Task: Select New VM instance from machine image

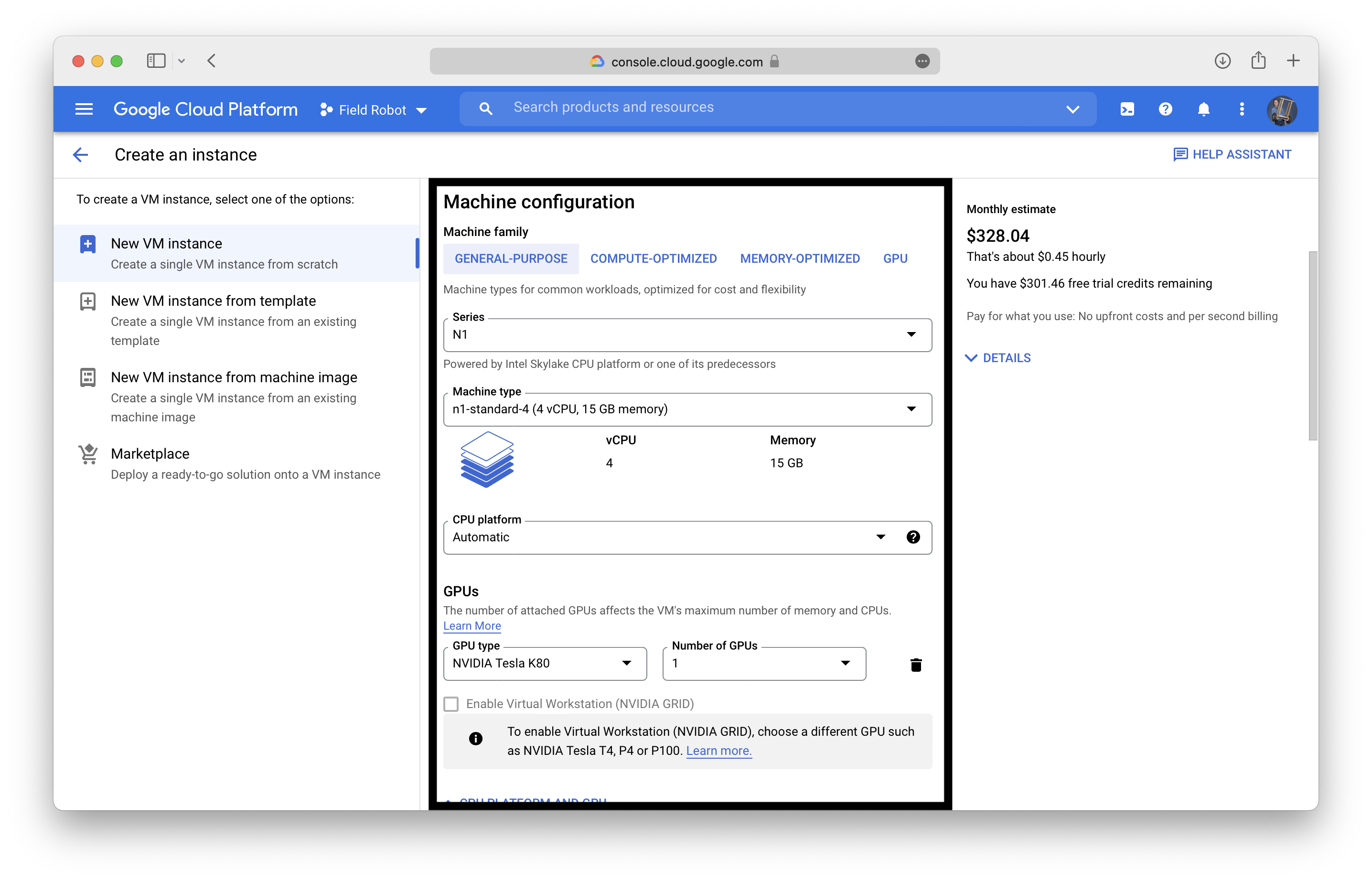Action: point(236,397)
